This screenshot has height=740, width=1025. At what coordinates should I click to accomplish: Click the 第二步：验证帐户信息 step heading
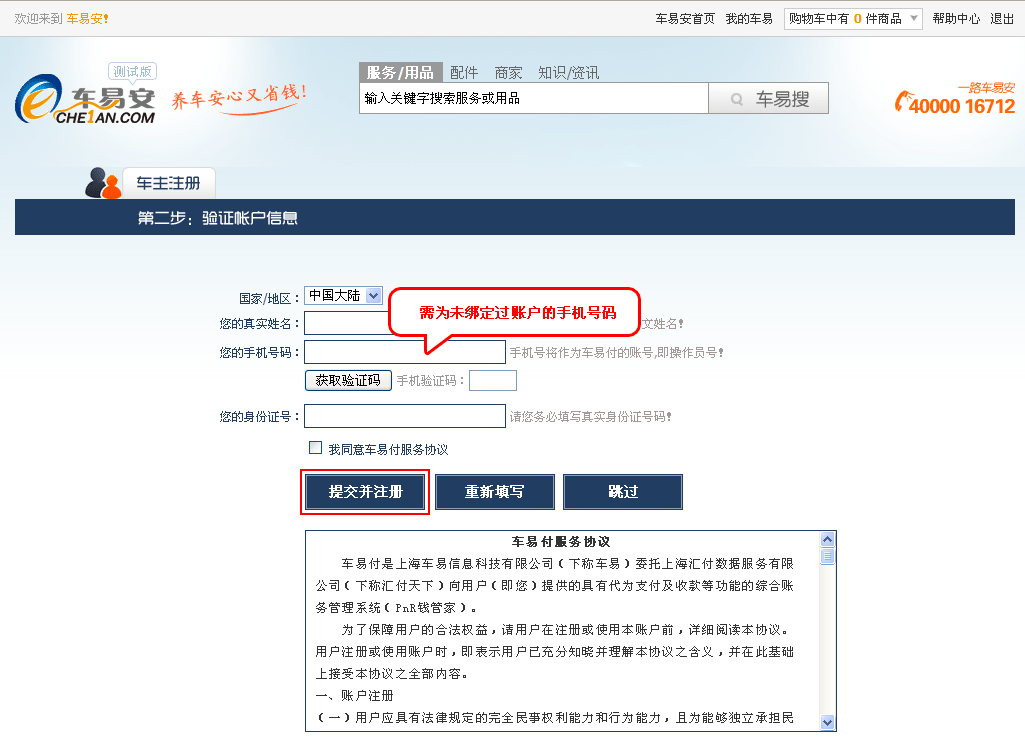(x=218, y=218)
